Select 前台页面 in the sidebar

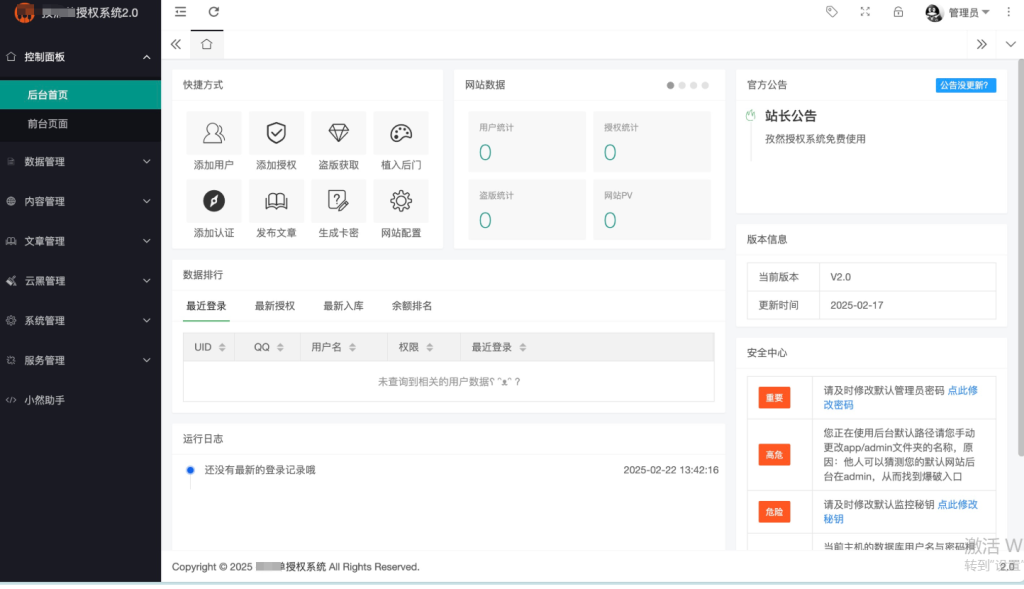click(x=48, y=124)
